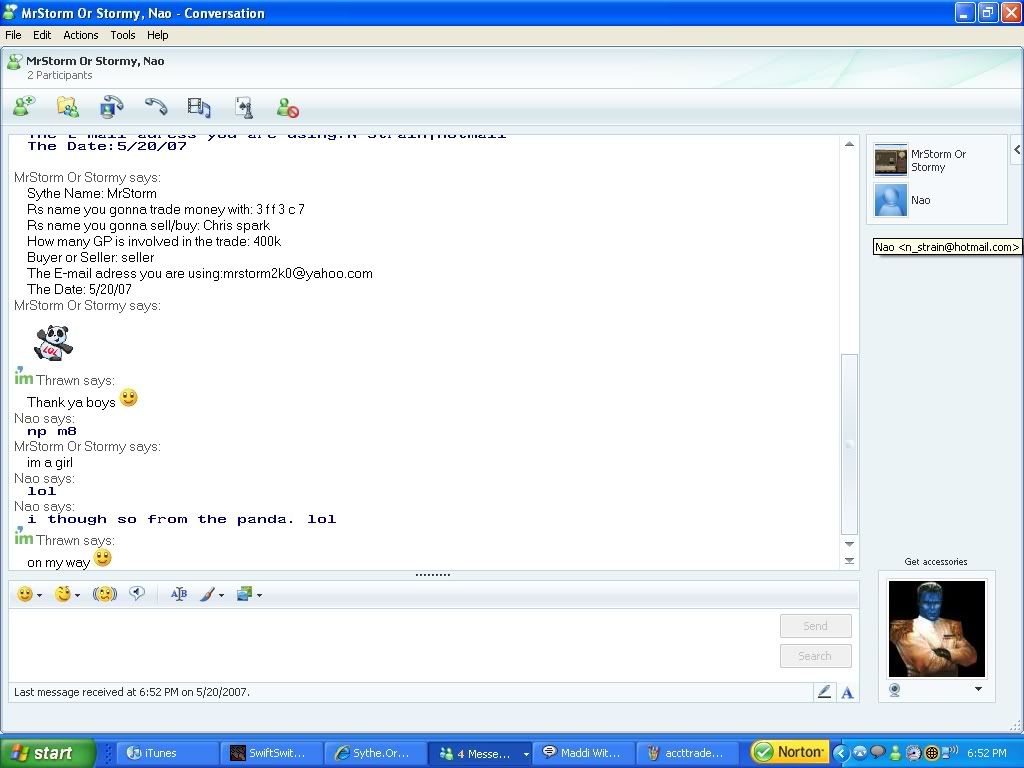Image resolution: width=1024 pixels, height=768 pixels.
Task: Click the Search button
Action: coord(816,656)
